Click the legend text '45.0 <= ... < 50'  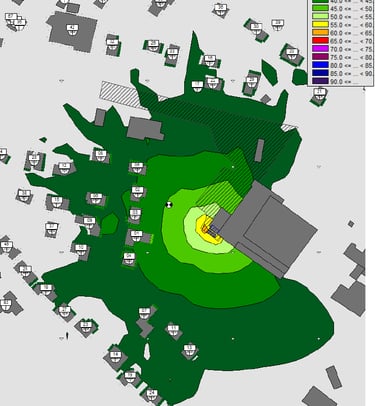click(x=351, y=9)
